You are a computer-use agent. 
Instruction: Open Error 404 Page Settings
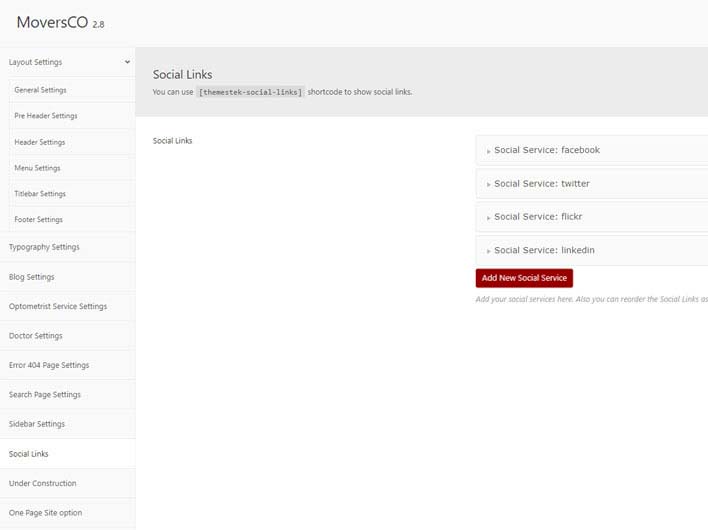pyautogui.click(x=49, y=365)
